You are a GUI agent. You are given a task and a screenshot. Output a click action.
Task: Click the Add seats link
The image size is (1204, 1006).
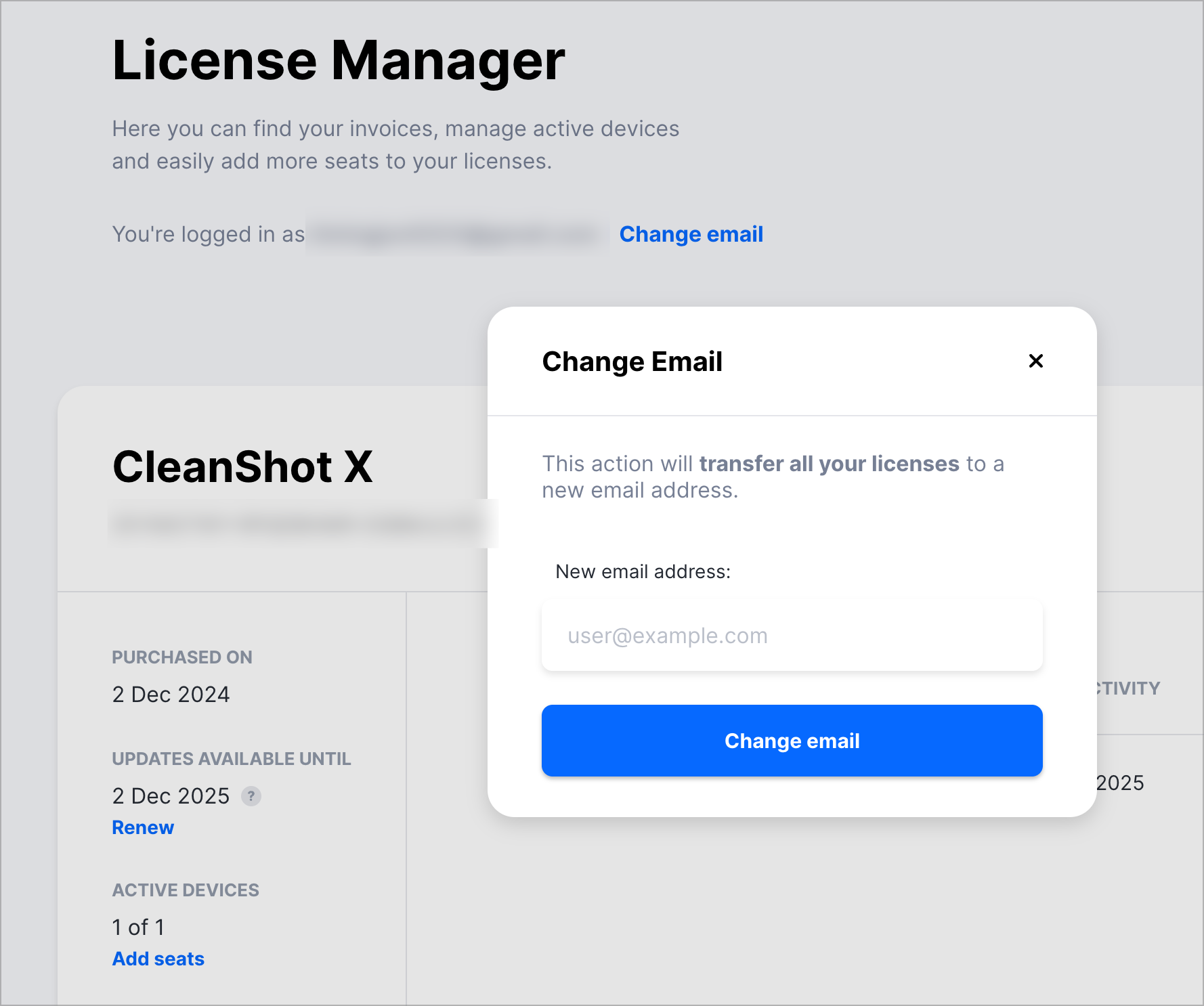click(x=158, y=959)
